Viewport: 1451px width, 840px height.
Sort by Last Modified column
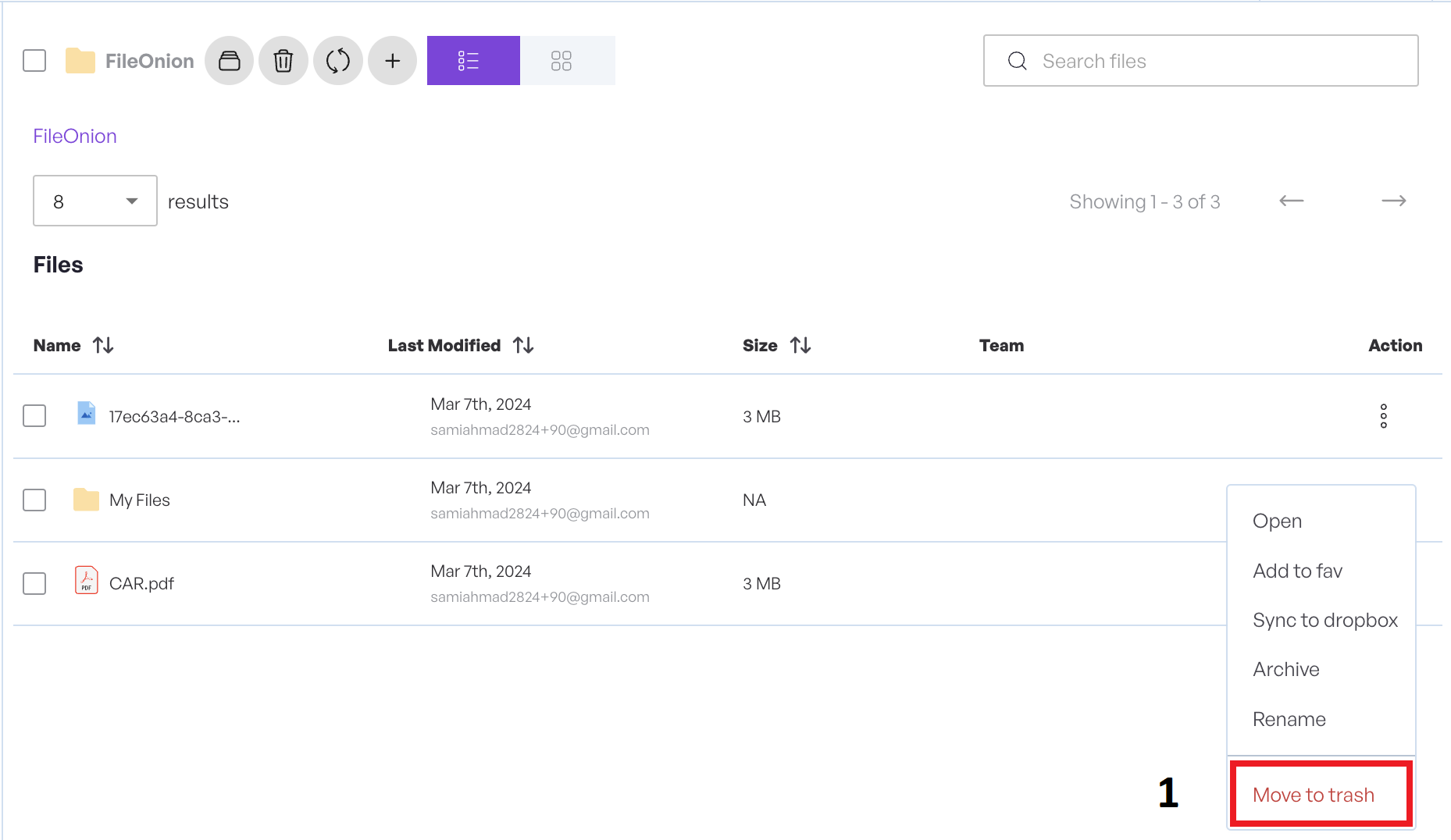pos(523,345)
